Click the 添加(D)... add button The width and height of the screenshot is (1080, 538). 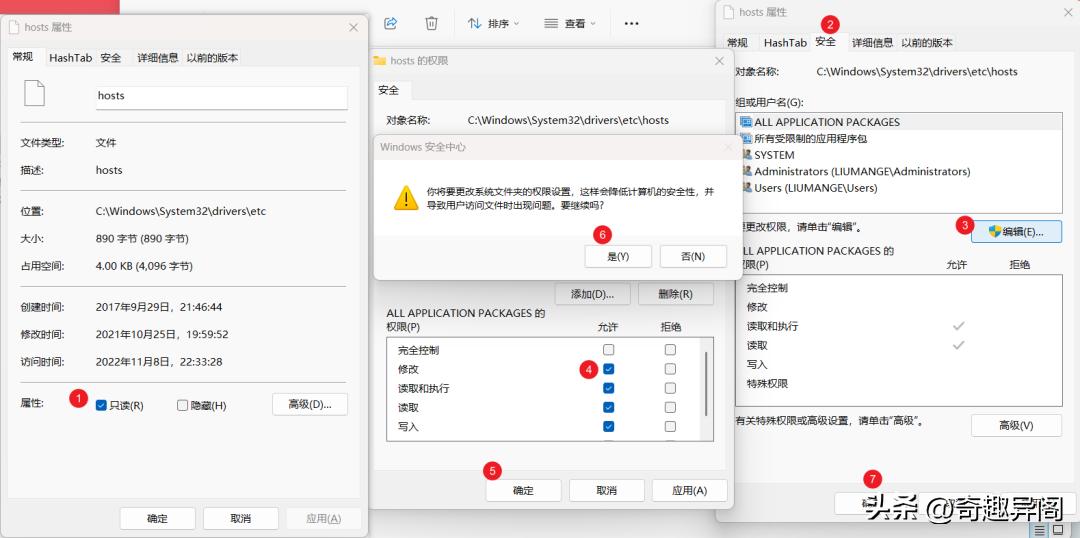tap(592, 294)
